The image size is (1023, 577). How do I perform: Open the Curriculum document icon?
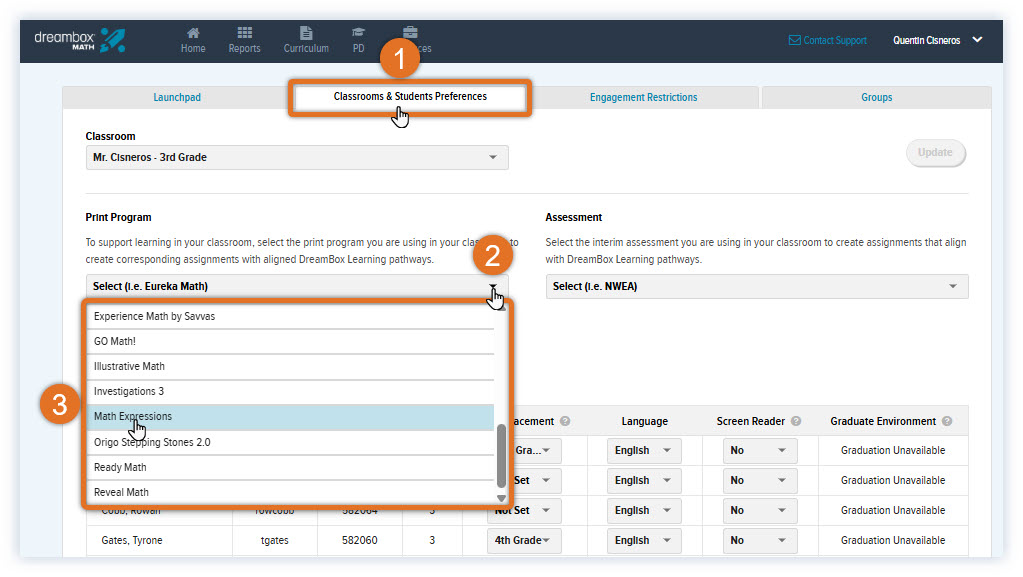[x=306, y=33]
